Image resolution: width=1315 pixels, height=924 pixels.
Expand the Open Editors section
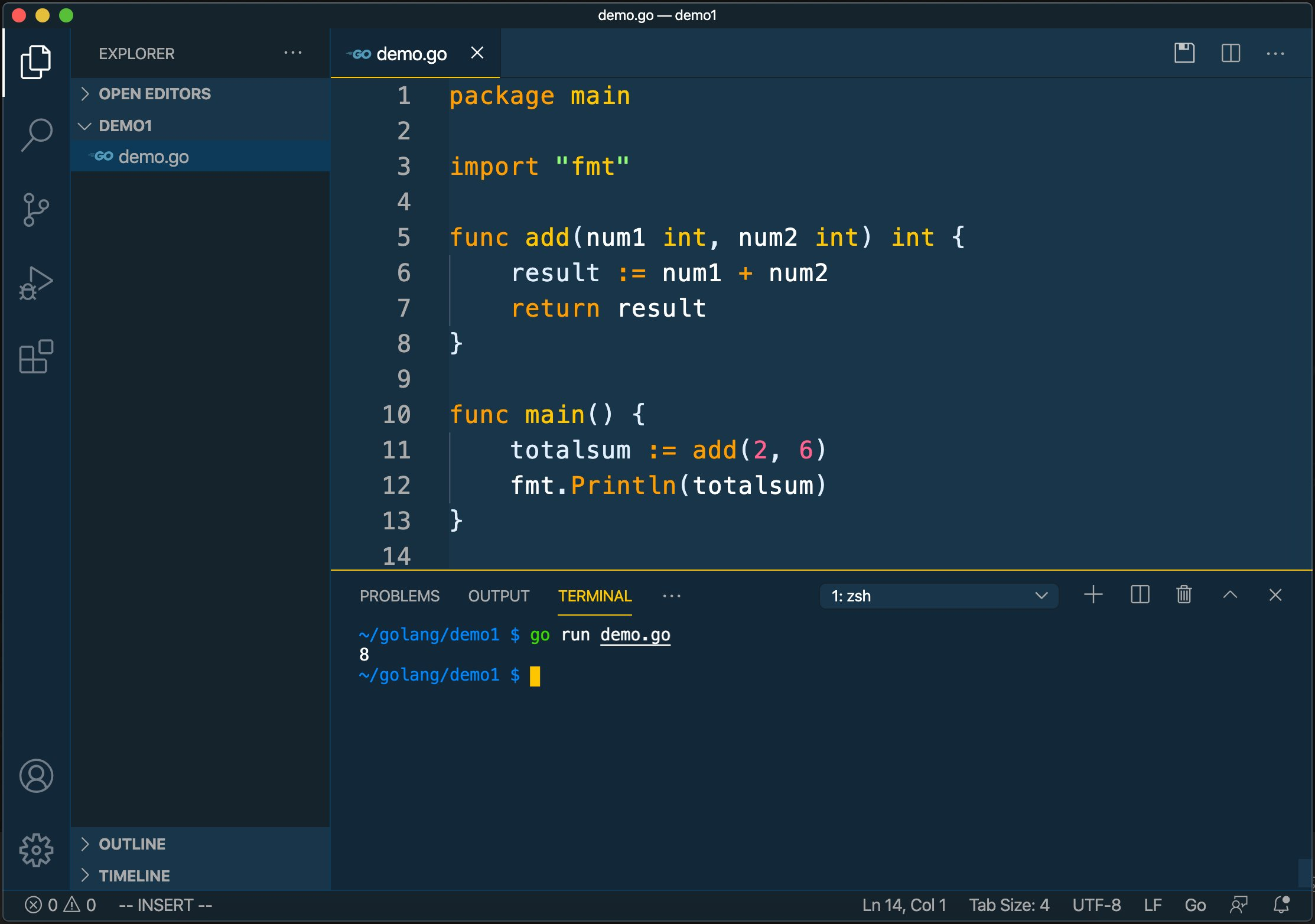click(155, 94)
